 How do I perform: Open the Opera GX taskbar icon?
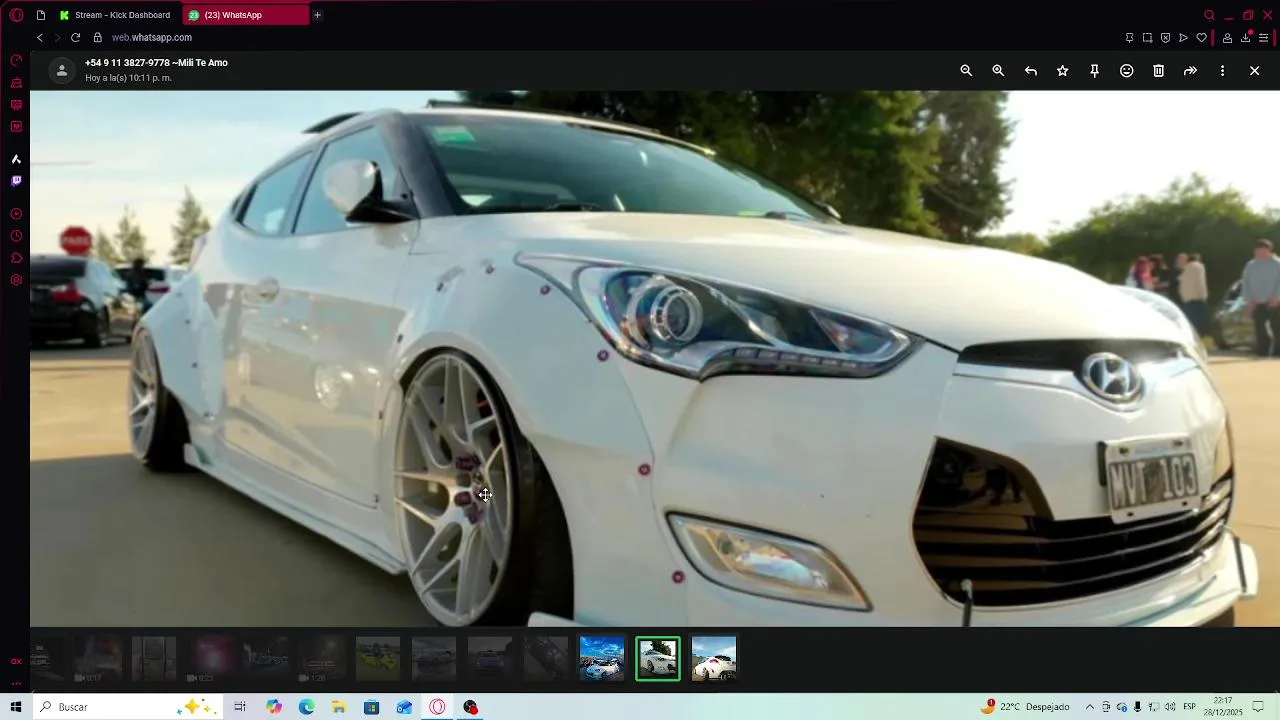click(437, 707)
